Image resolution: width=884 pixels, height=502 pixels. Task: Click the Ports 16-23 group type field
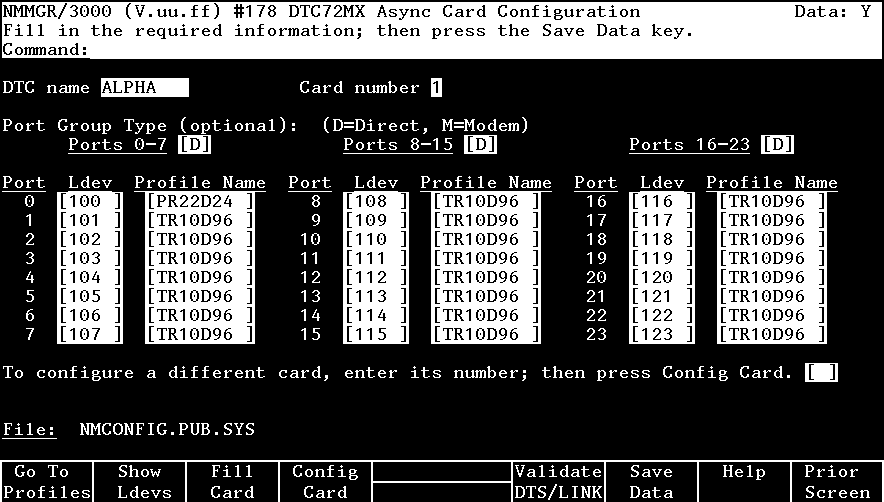777,145
